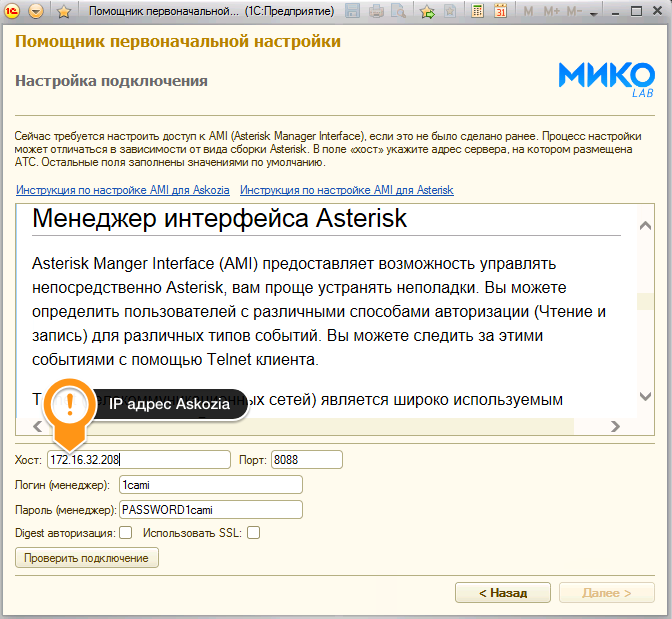Enable the Digest авторизация checkbox
This screenshot has height=619, width=672.
(126, 533)
